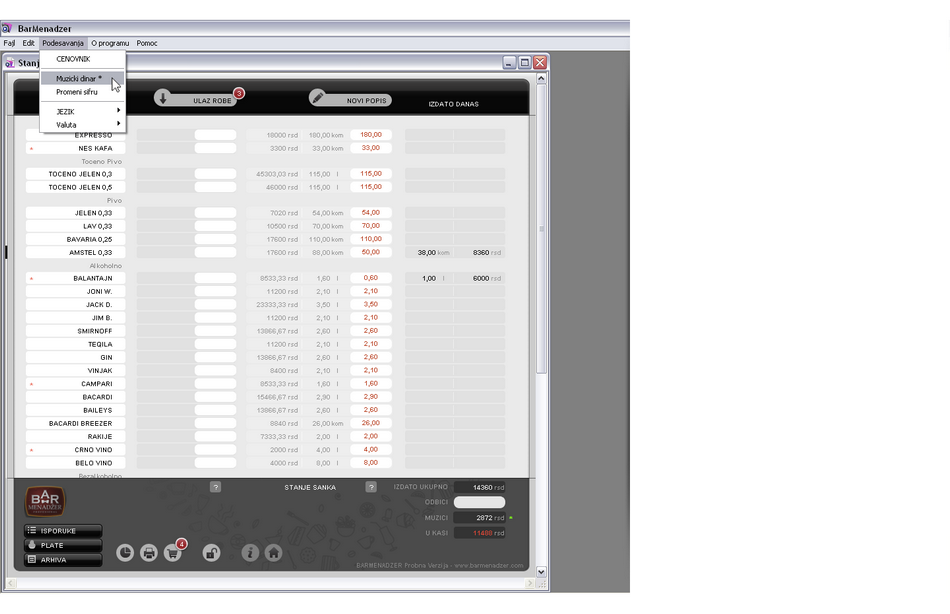Choose Promeni sifru menu entry
Viewport: 950px width, 614px height.
click(82, 92)
